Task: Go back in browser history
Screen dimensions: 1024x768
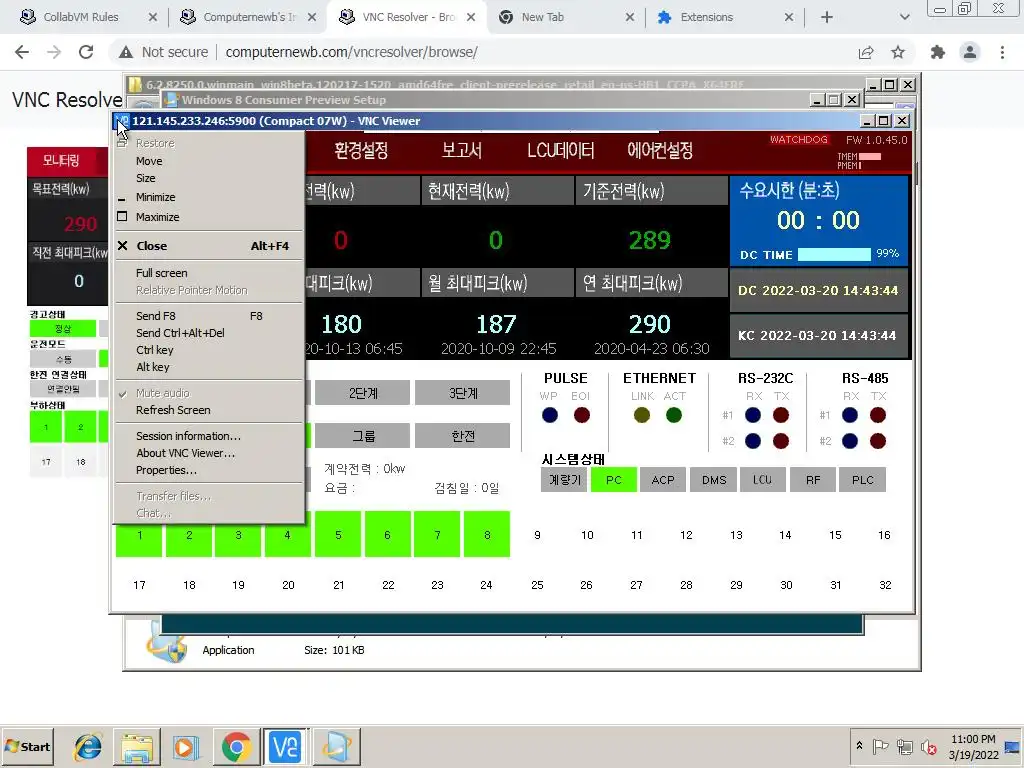Action: click(x=22, y=52)
